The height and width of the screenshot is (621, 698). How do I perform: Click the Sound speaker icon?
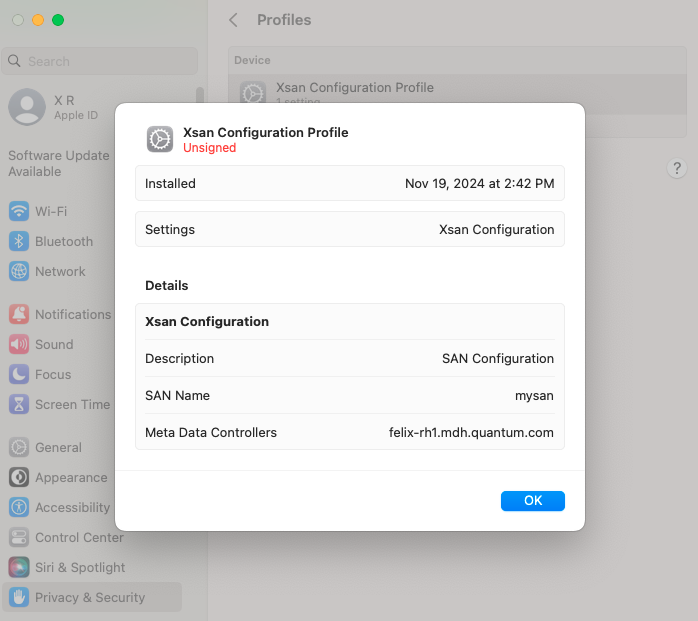coord(19,344)
